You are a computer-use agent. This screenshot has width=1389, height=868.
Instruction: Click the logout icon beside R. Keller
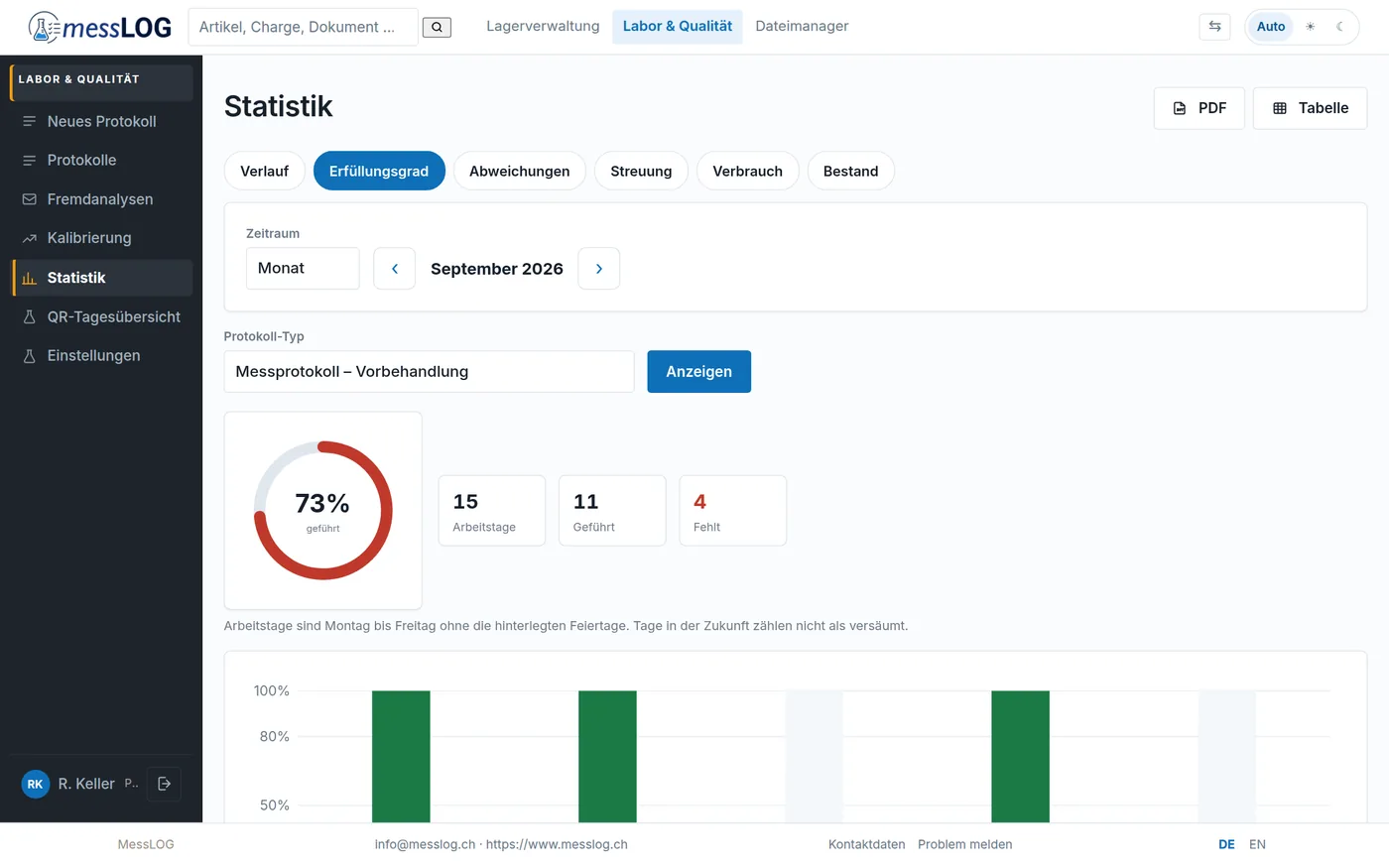[x=165, y=784]
